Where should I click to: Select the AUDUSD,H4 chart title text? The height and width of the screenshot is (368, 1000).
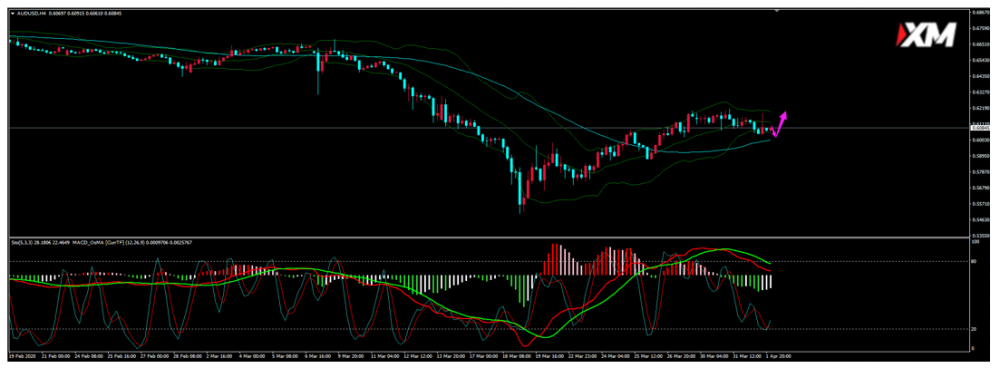29,13
